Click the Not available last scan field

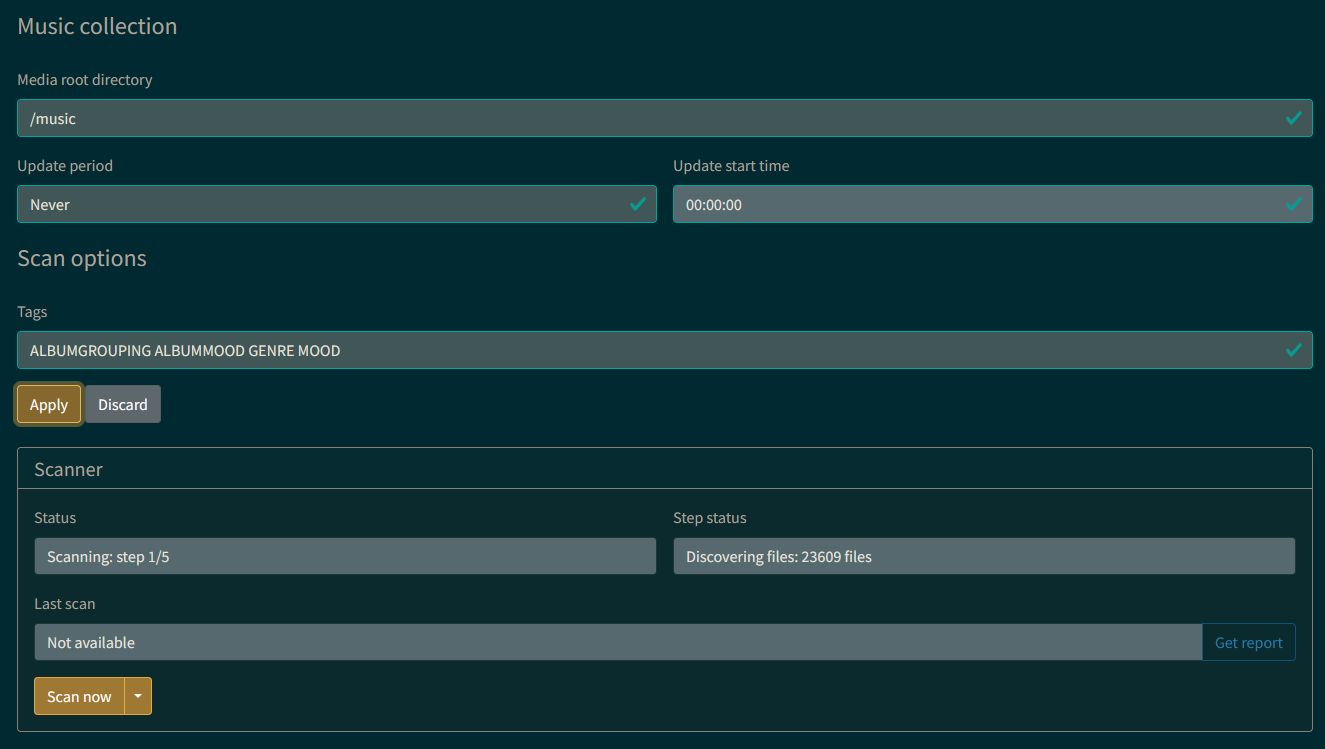pos(617,643)
